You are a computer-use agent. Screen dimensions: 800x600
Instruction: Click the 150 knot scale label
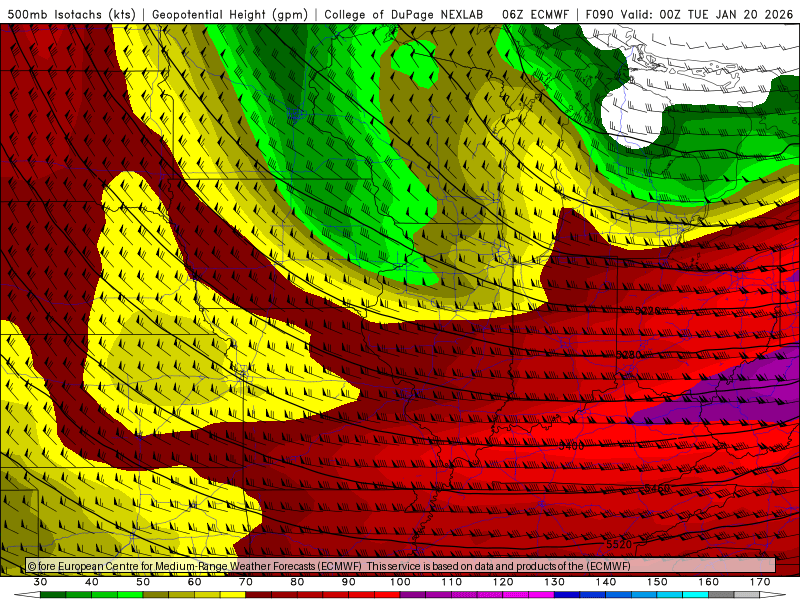pos(657,582)
